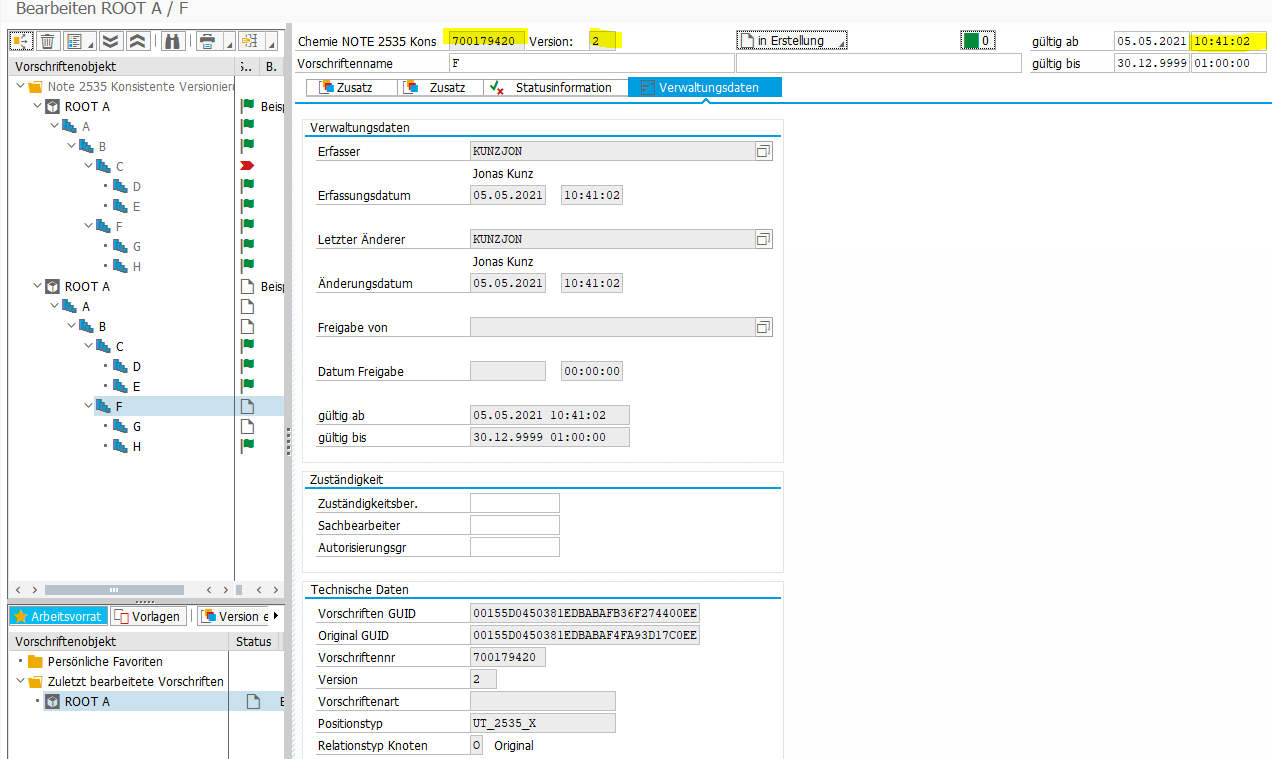Open value help icon for Erfasser field
Image resolution: width=1272 pixels, height=759 pixels.
[763, 151]
